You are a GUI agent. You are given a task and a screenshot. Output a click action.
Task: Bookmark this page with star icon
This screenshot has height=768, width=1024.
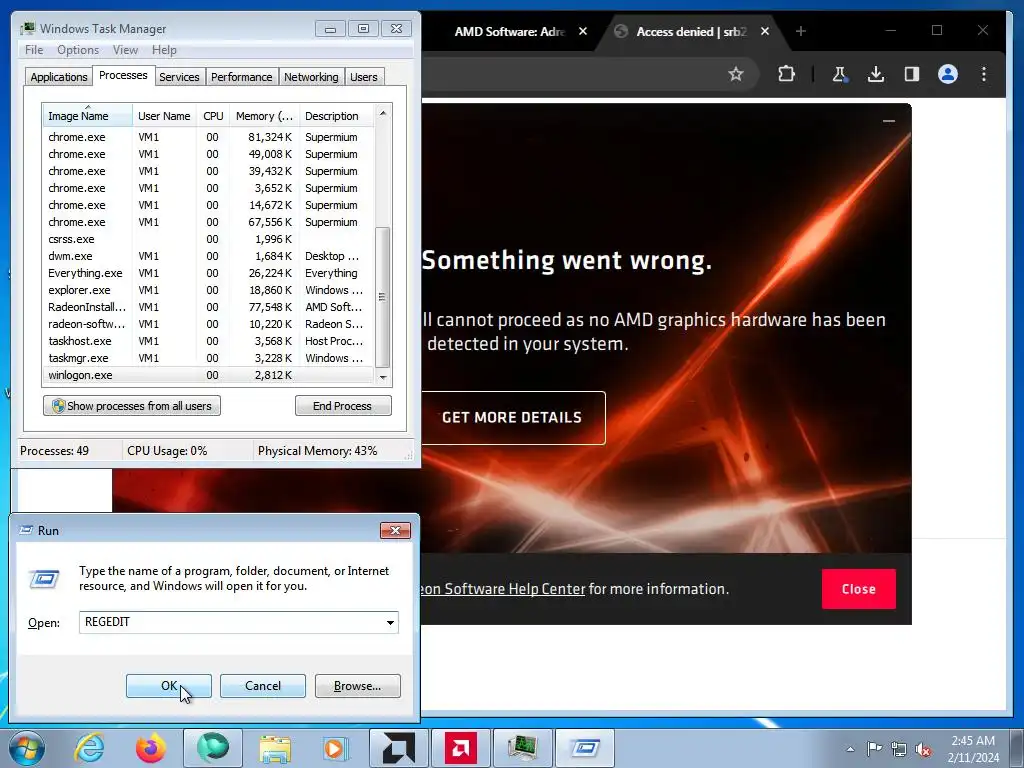pyautogui.click(x=736, y=74)
